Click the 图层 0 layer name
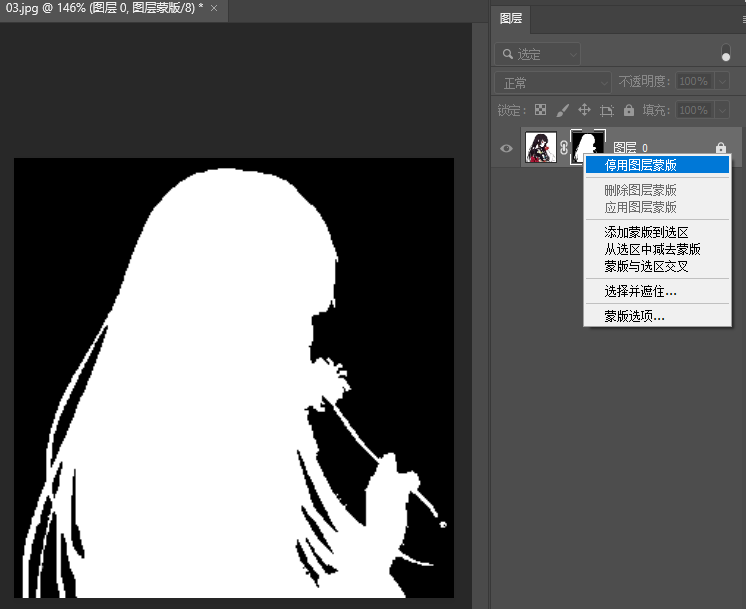This screenshot has width=746, height=609. 630,147
